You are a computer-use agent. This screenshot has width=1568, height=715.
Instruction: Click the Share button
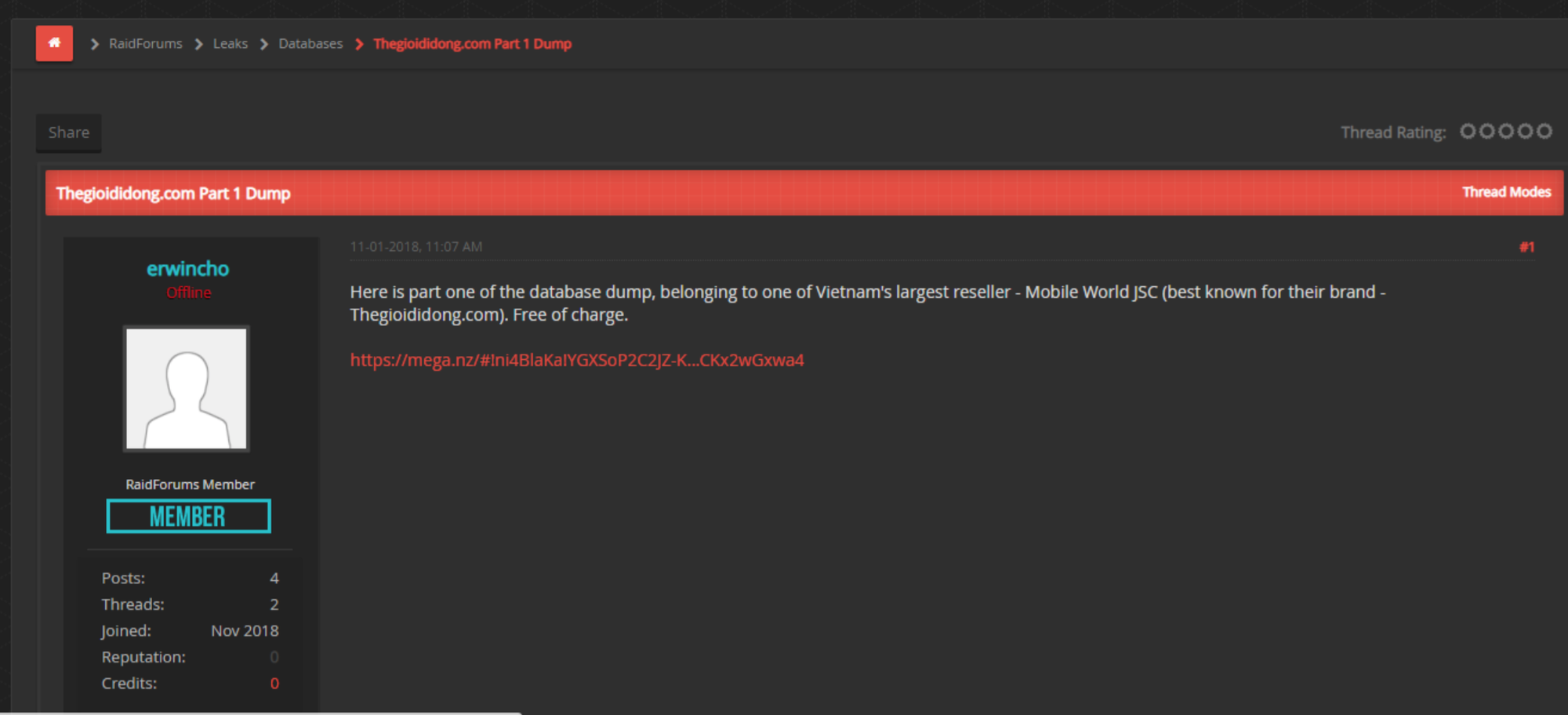point(69,132)
